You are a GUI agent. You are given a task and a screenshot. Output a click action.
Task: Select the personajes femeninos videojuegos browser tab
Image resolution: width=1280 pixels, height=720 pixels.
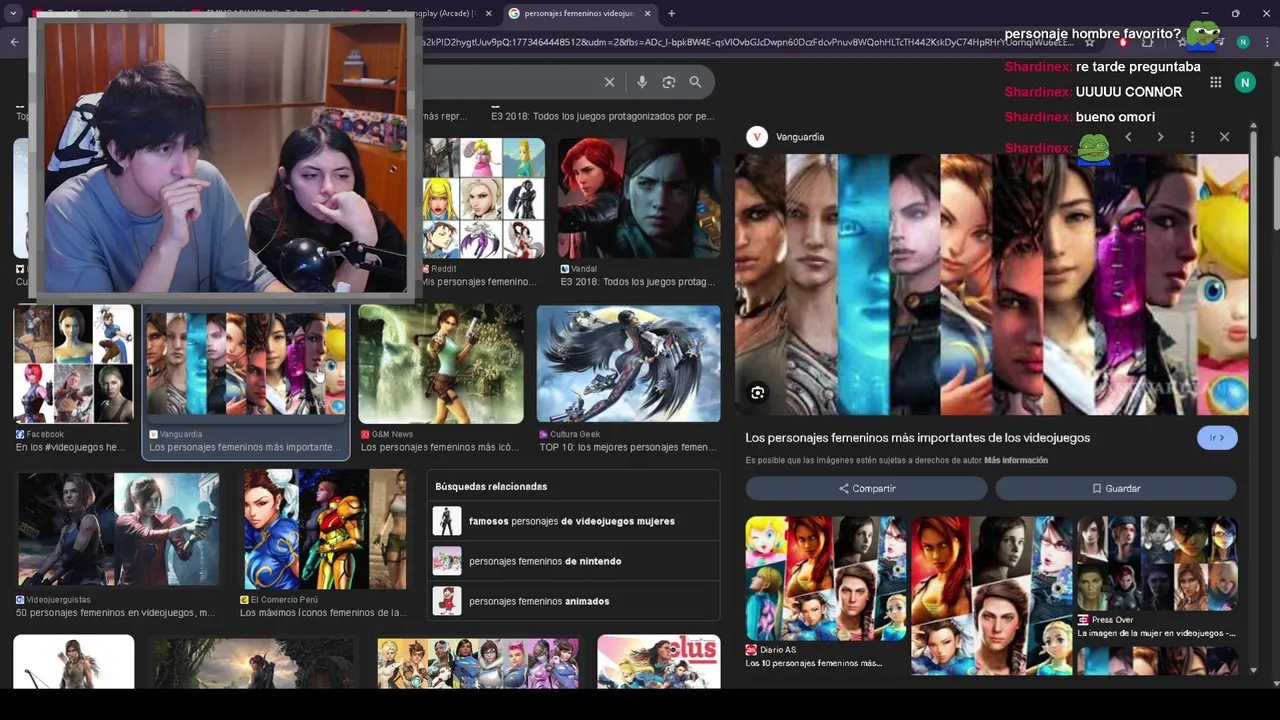[580, 13]
